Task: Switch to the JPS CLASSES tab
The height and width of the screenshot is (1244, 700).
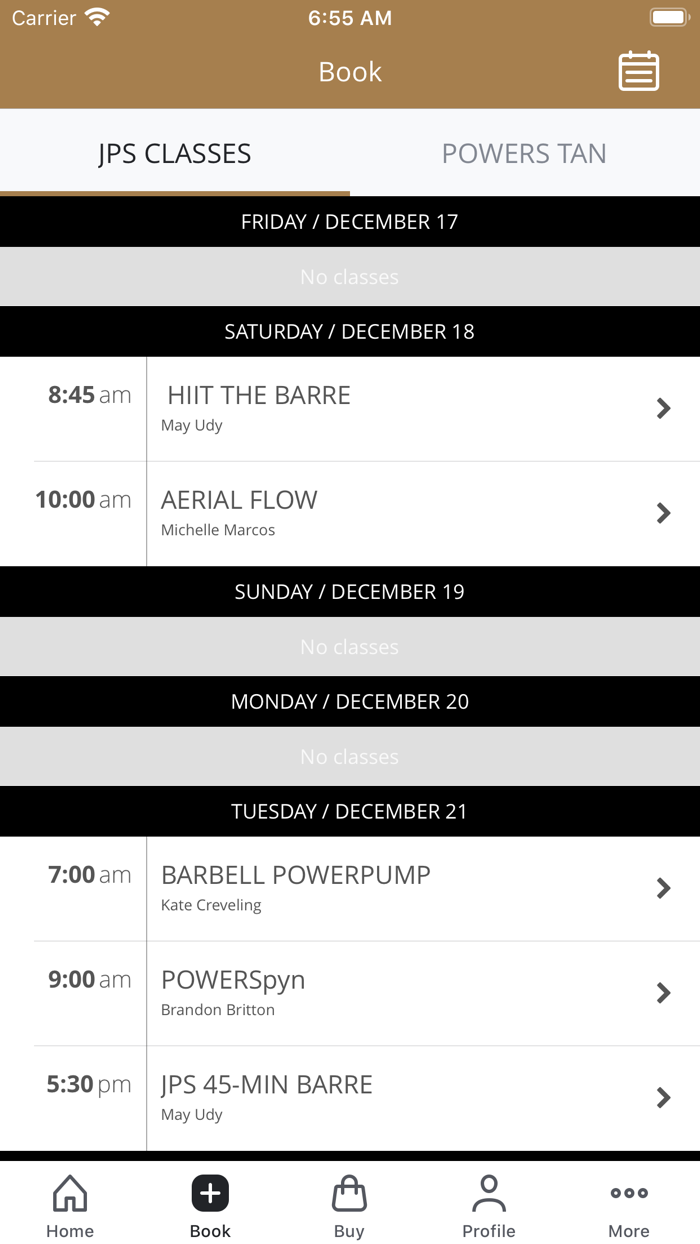Action: [x=175, y=154]
